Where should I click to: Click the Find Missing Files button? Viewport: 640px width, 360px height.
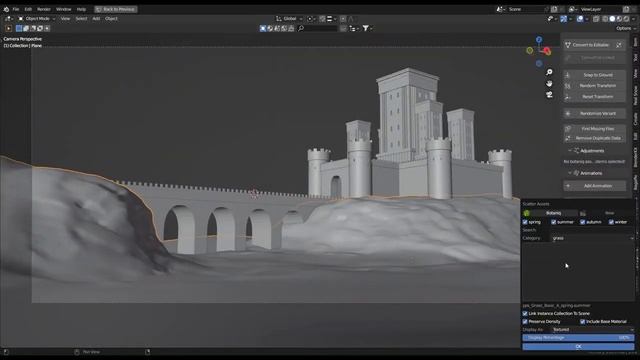595,129
